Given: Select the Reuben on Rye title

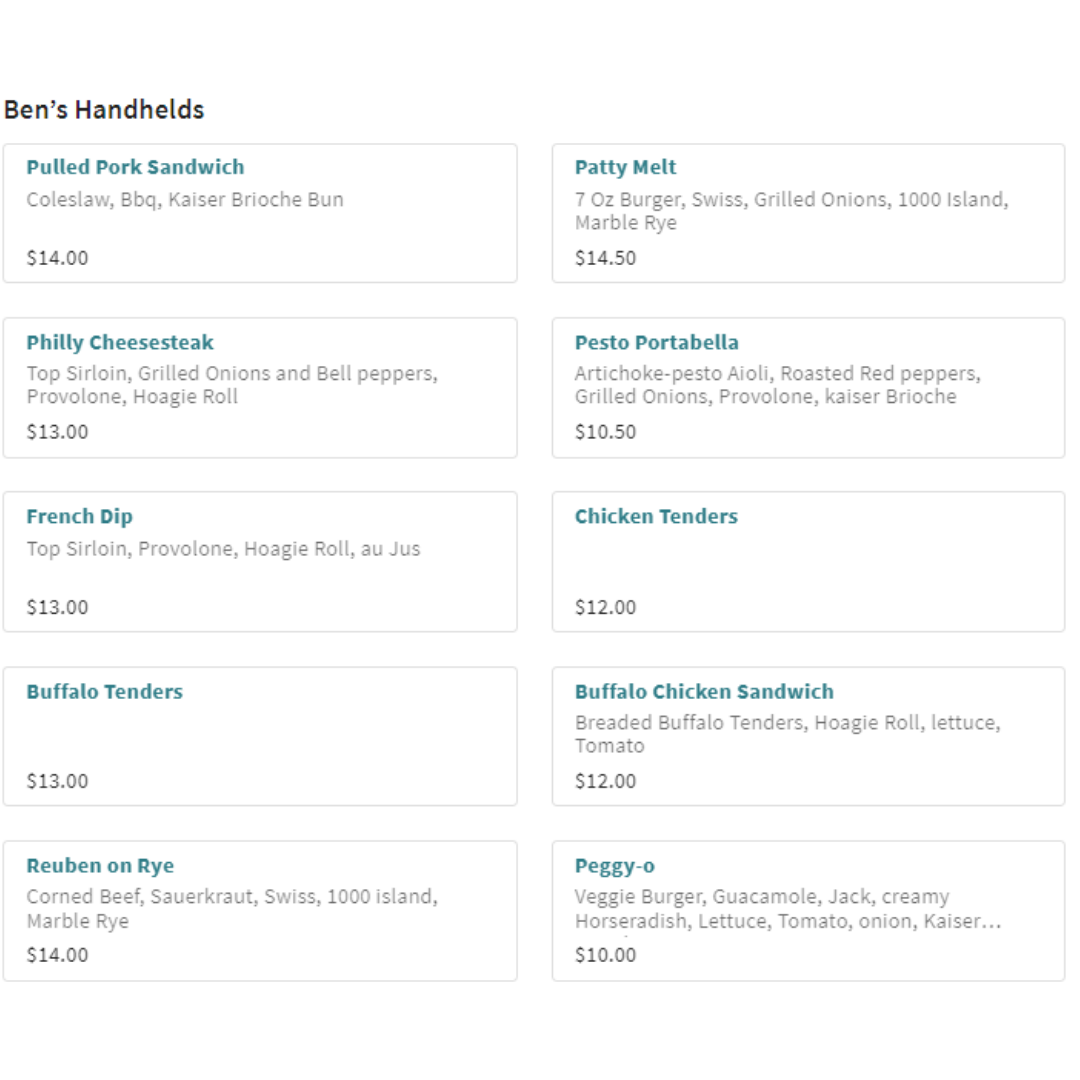Looking at the screenshot, I should click(100, 866).
